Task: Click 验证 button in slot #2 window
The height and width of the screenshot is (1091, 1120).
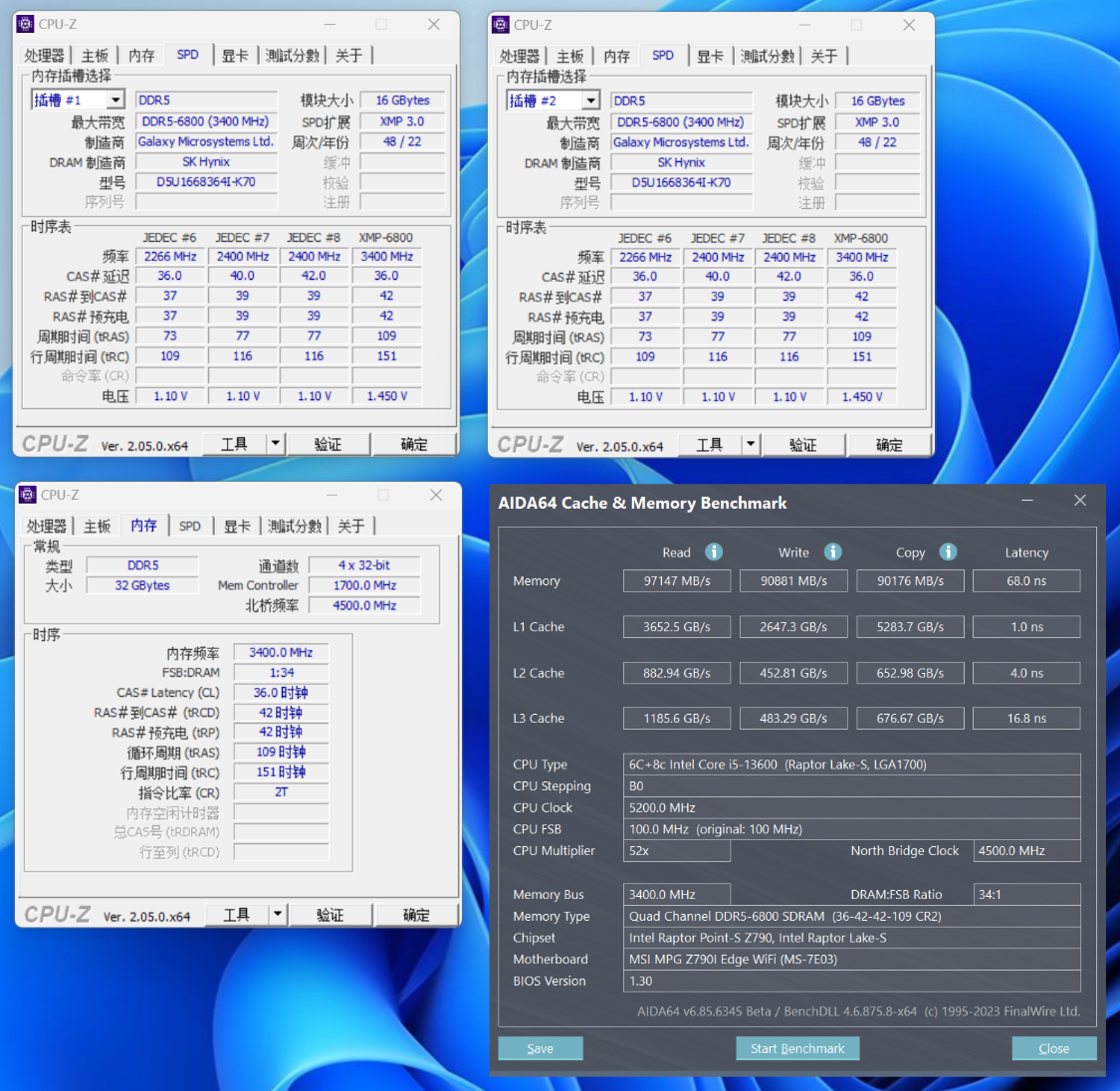Action: (803, 445)
